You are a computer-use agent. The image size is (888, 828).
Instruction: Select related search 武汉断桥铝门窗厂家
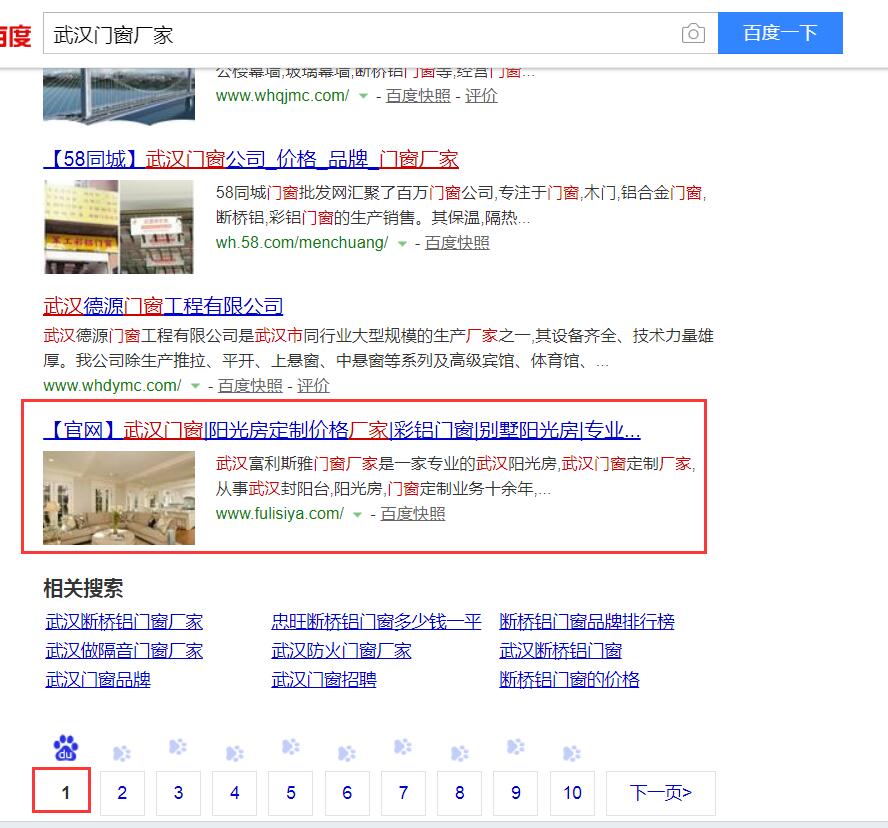click(x=124, y=622)
